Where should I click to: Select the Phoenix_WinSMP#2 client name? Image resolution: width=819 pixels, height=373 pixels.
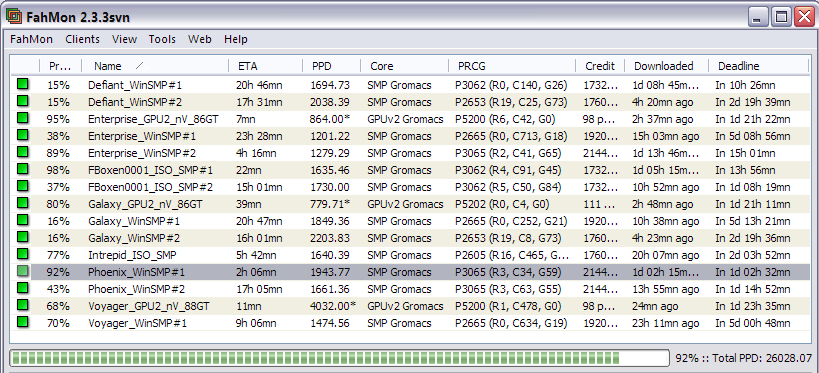coord(136,289)
